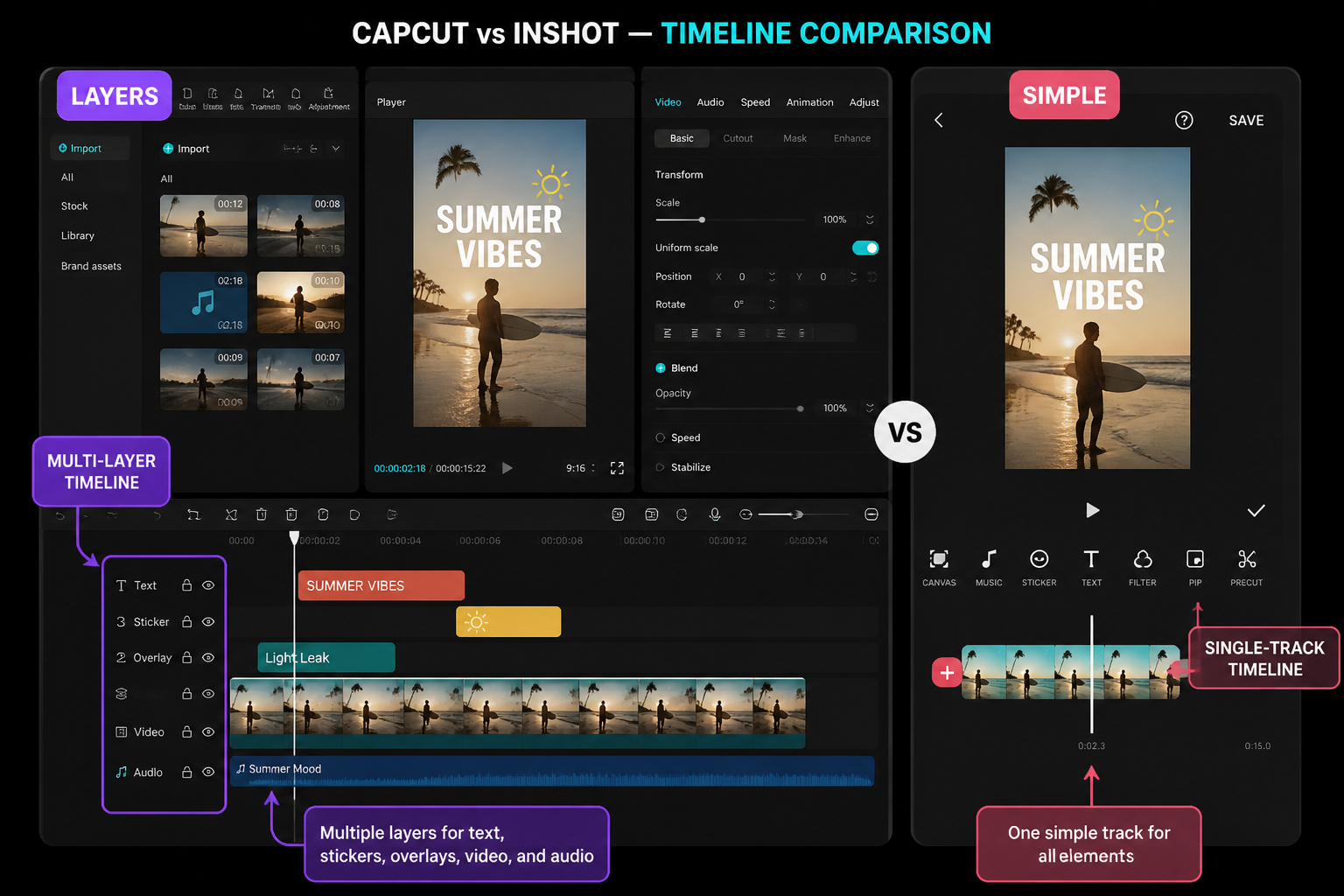Play the InShot preview

coord(1092,510)
